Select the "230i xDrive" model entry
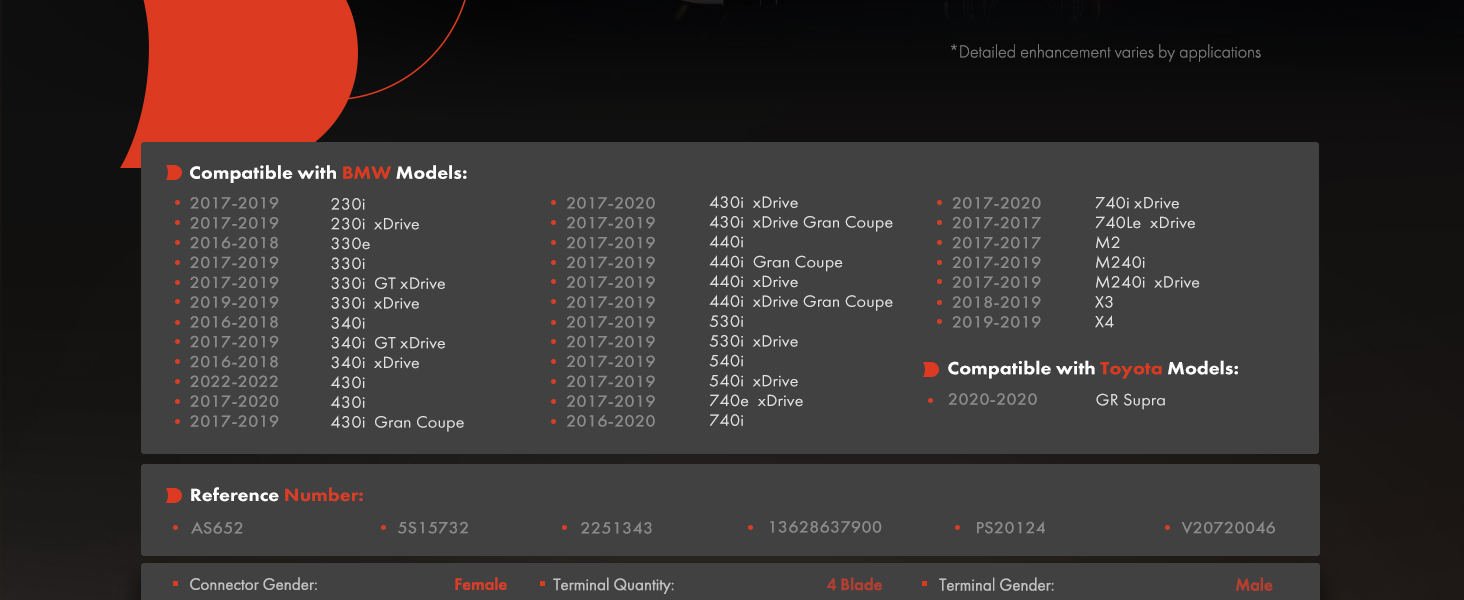Viewport: 1464px width, 600px height. (x=375, y=224)
